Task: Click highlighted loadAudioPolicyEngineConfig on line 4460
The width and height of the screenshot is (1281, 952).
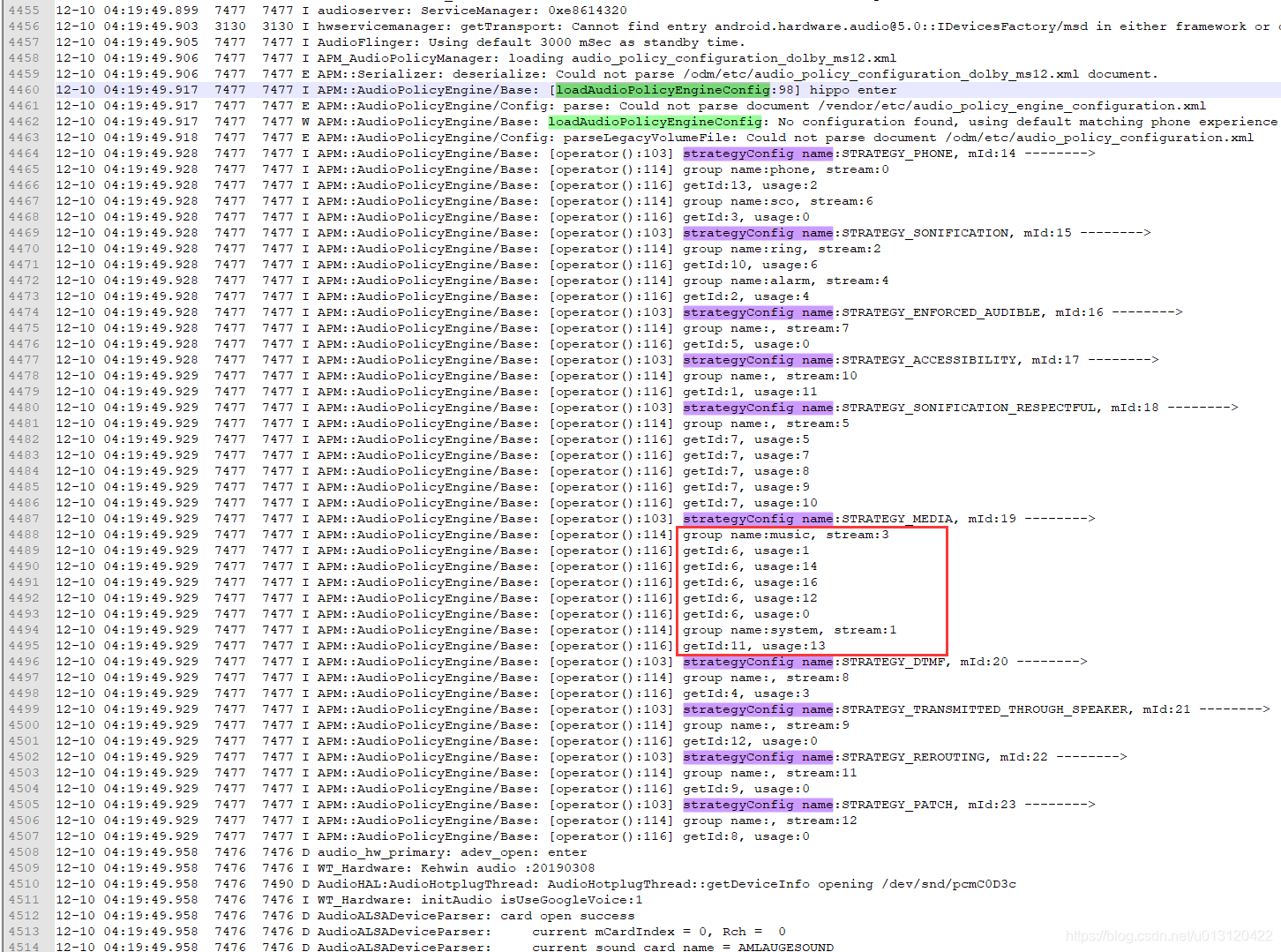Action: [663, 90]
